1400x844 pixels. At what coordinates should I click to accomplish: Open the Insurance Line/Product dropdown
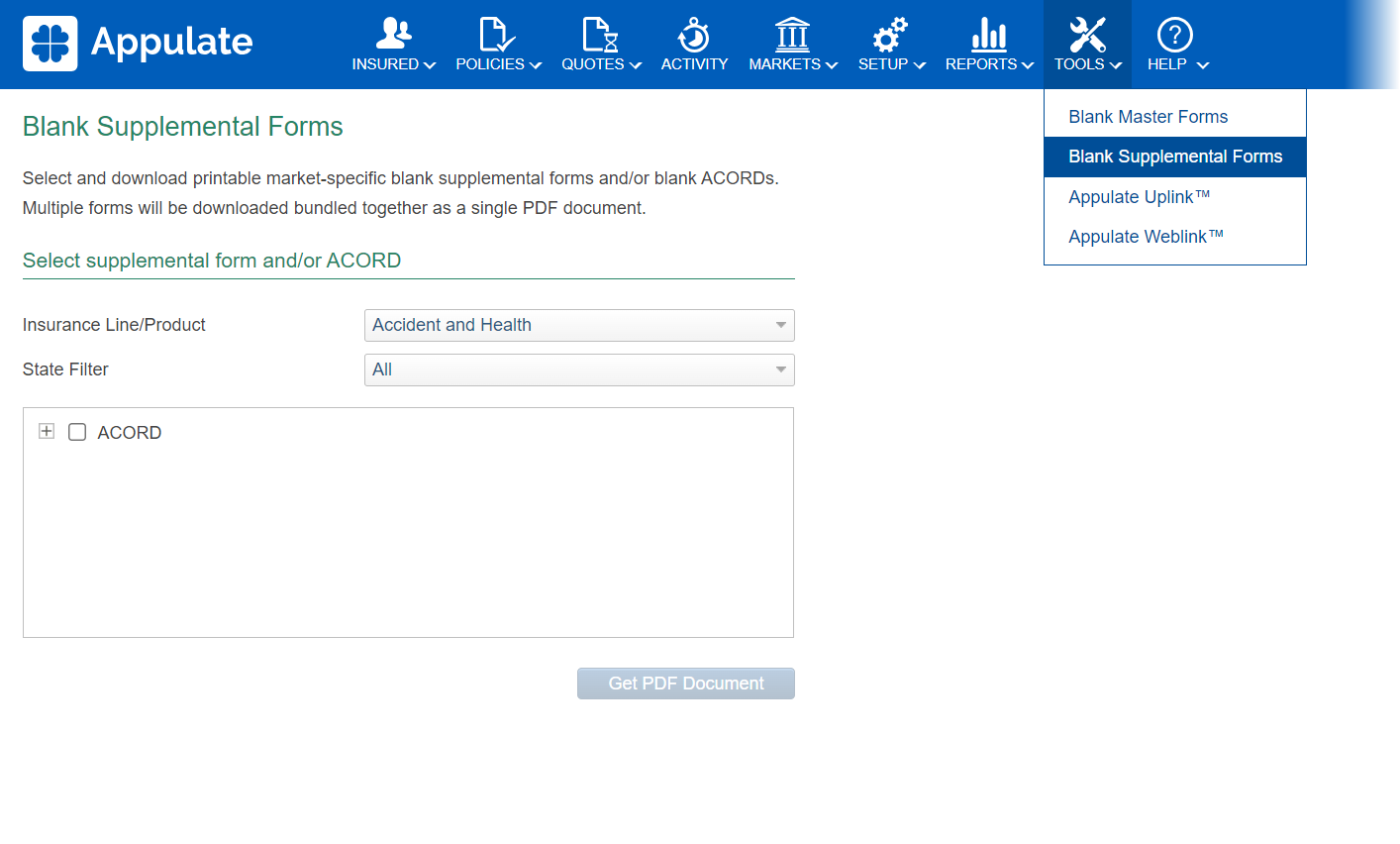point(579,325)
